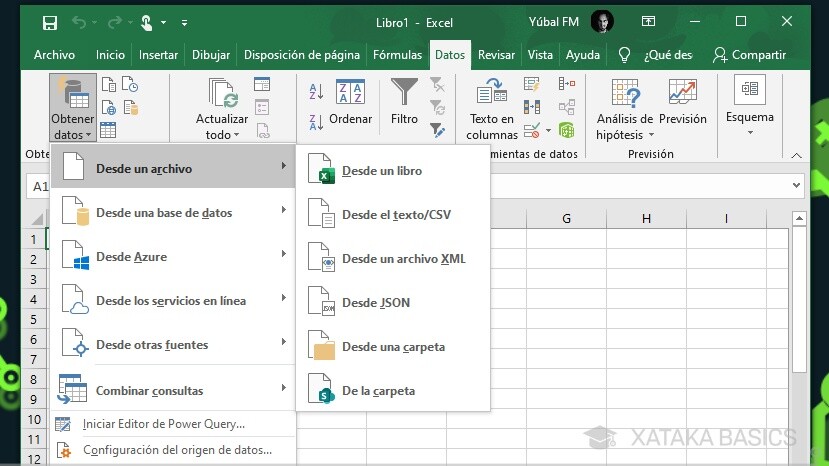Click the reapply filter icon
This screenshot has width=829, height=466.
point(437,107)
